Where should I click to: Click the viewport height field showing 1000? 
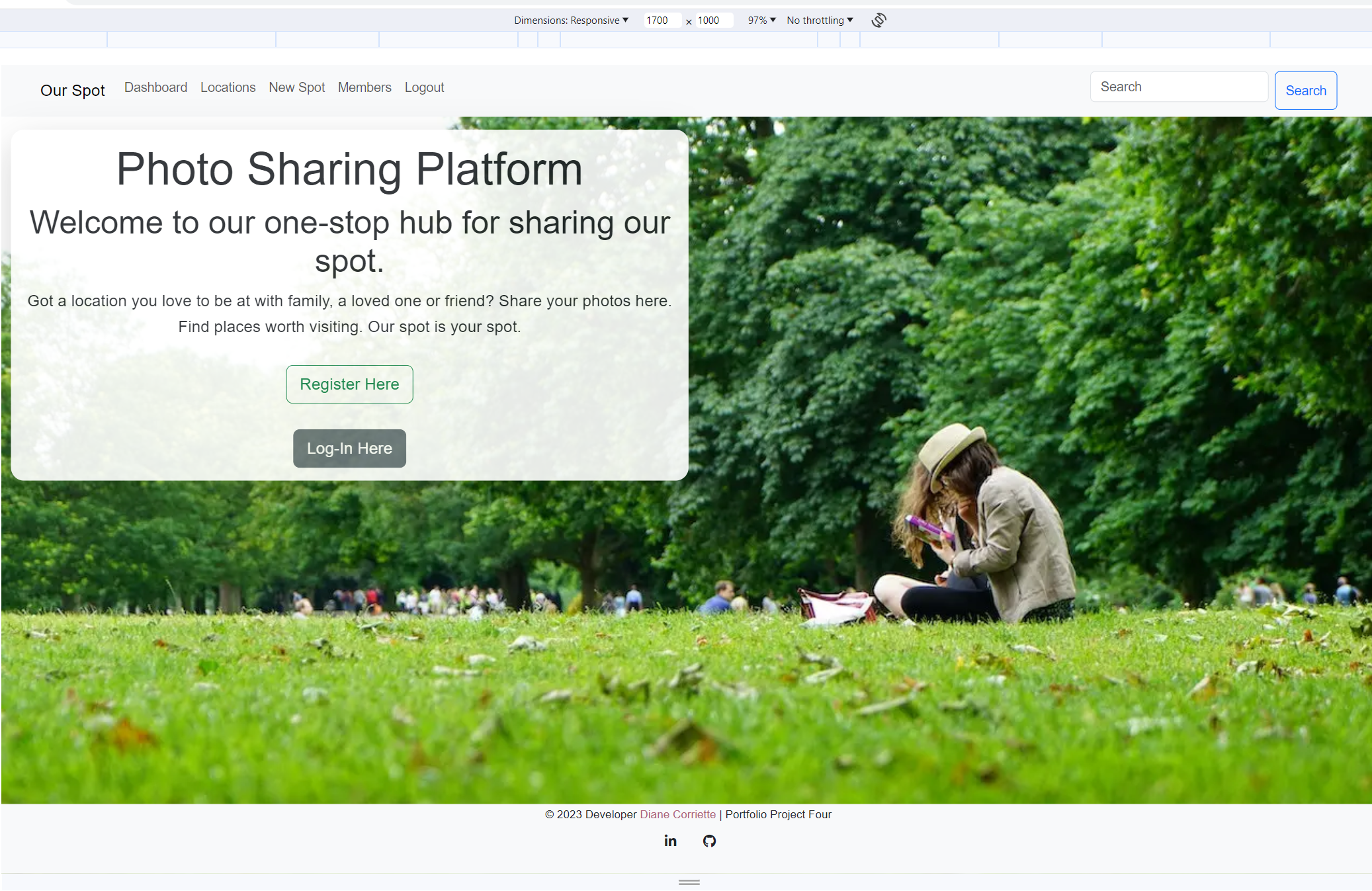[713, 21]
